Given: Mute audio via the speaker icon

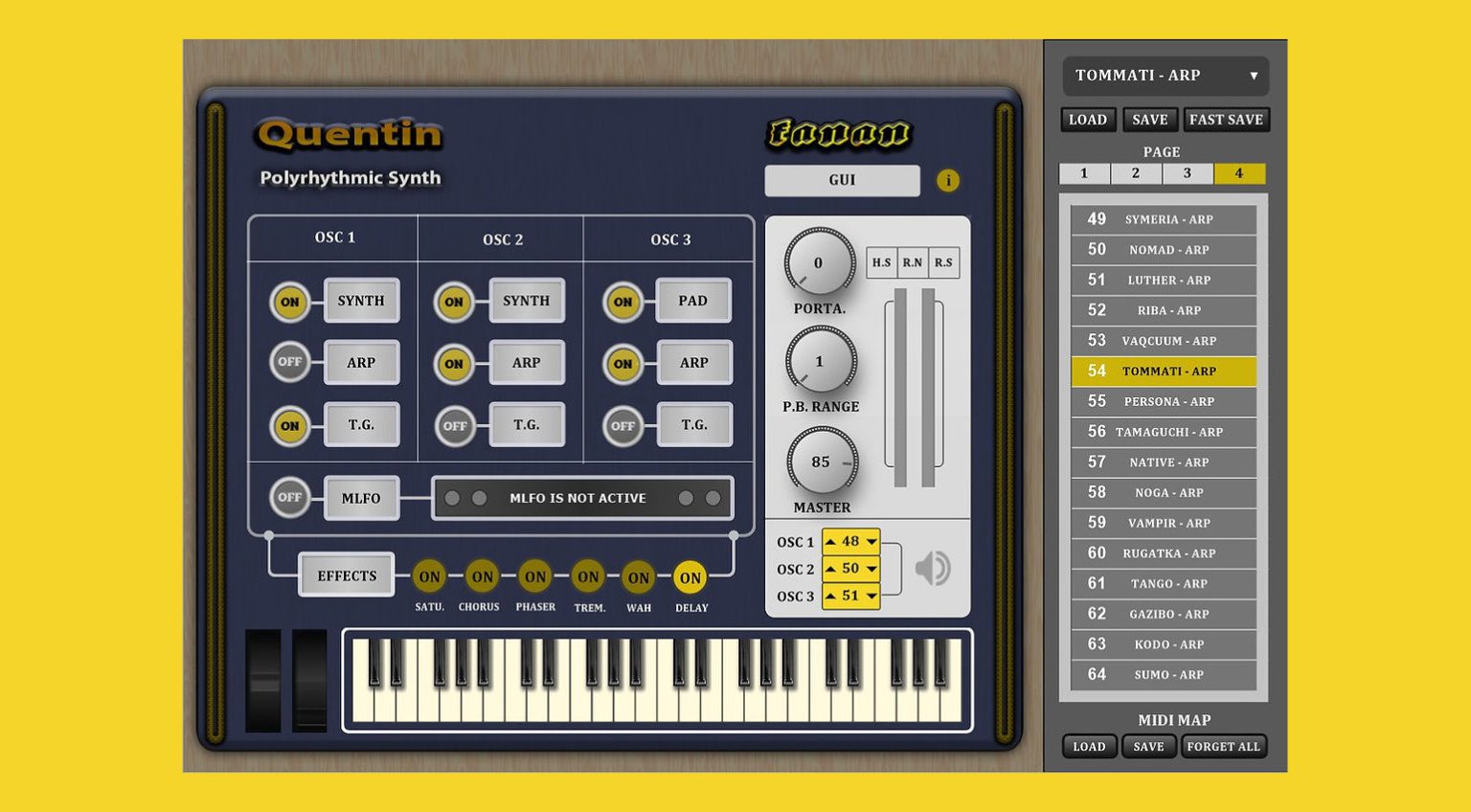Looking at the screenshot, I should click(932, 569).
